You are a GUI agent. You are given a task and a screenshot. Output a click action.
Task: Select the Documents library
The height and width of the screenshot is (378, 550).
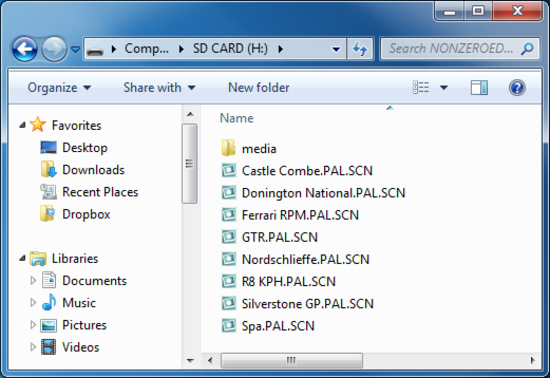point(94,281)
